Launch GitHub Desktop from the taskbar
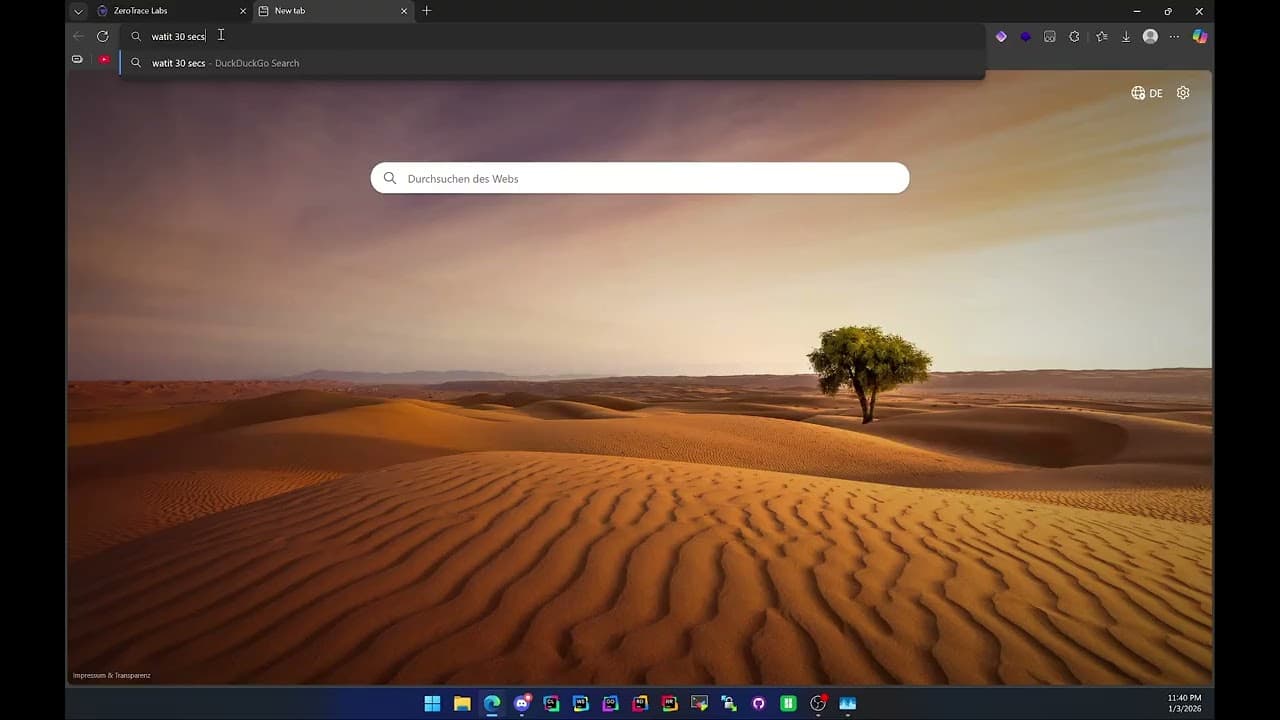The width and height of the screenshot is (1280, 720). pyautogui.click(x=759, y=703)
